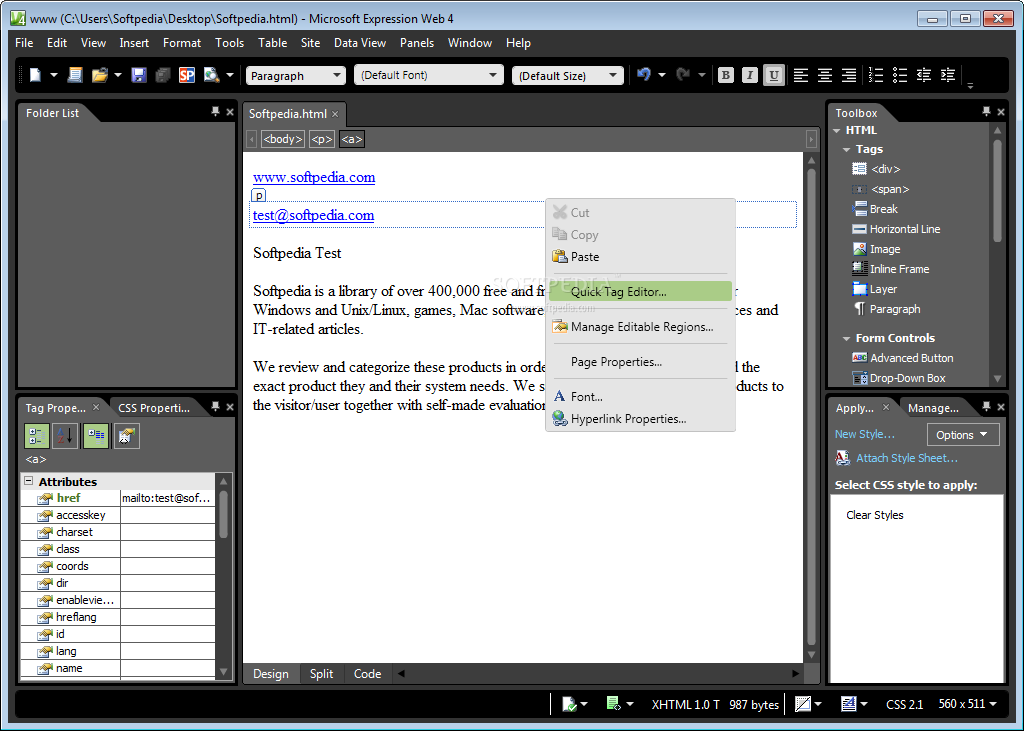Insert Horizontal Line from Toolbox
The height and width of the screenshot is (731, 1024).
point(896,229)
